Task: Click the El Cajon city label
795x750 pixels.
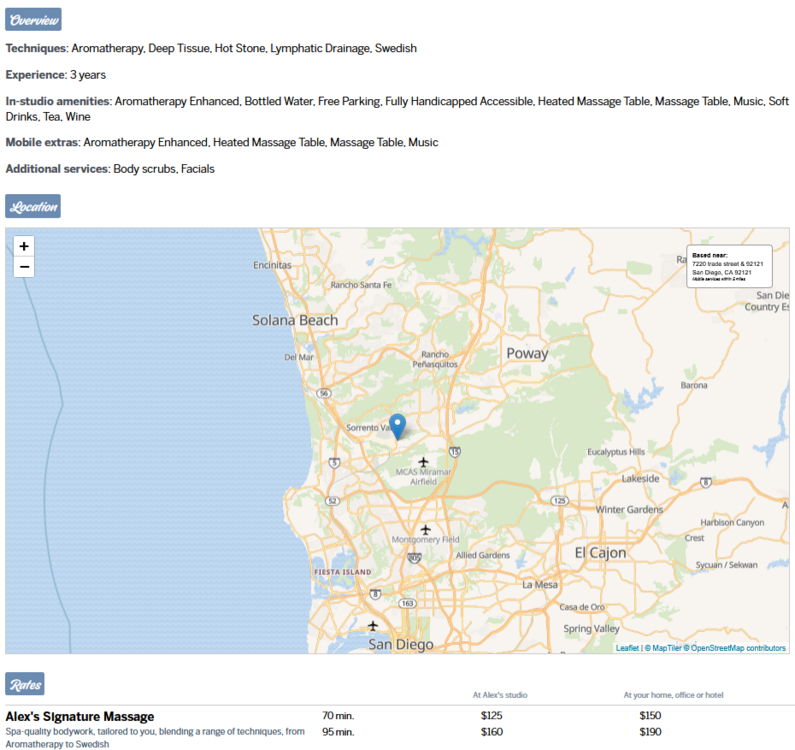Action: click(600, 552)
